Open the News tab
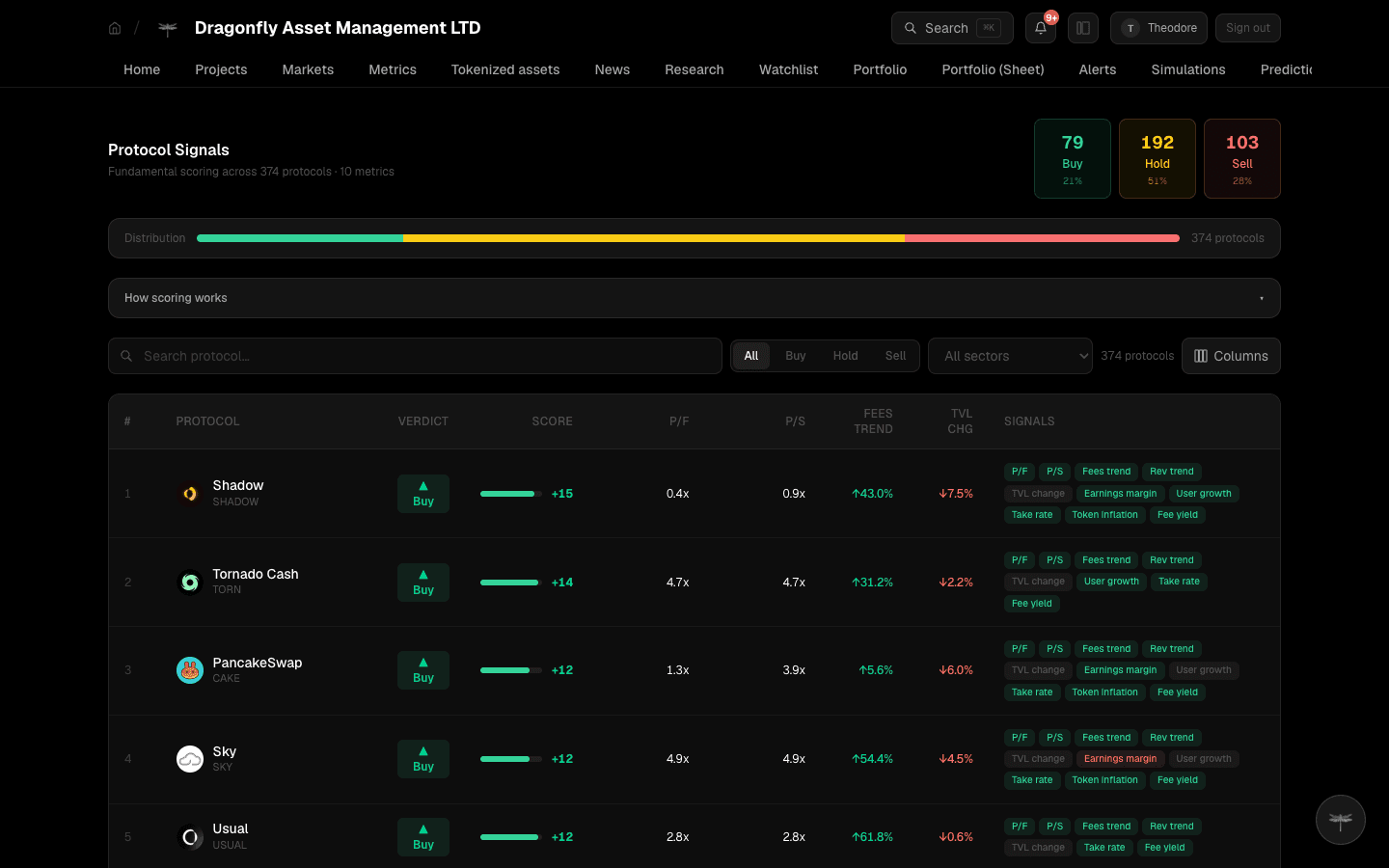The image size is (1389, 868). 613,69
